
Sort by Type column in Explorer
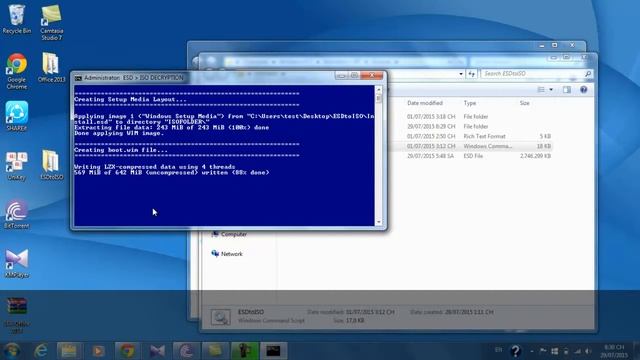pyautogui.click(x=469, y=103)
